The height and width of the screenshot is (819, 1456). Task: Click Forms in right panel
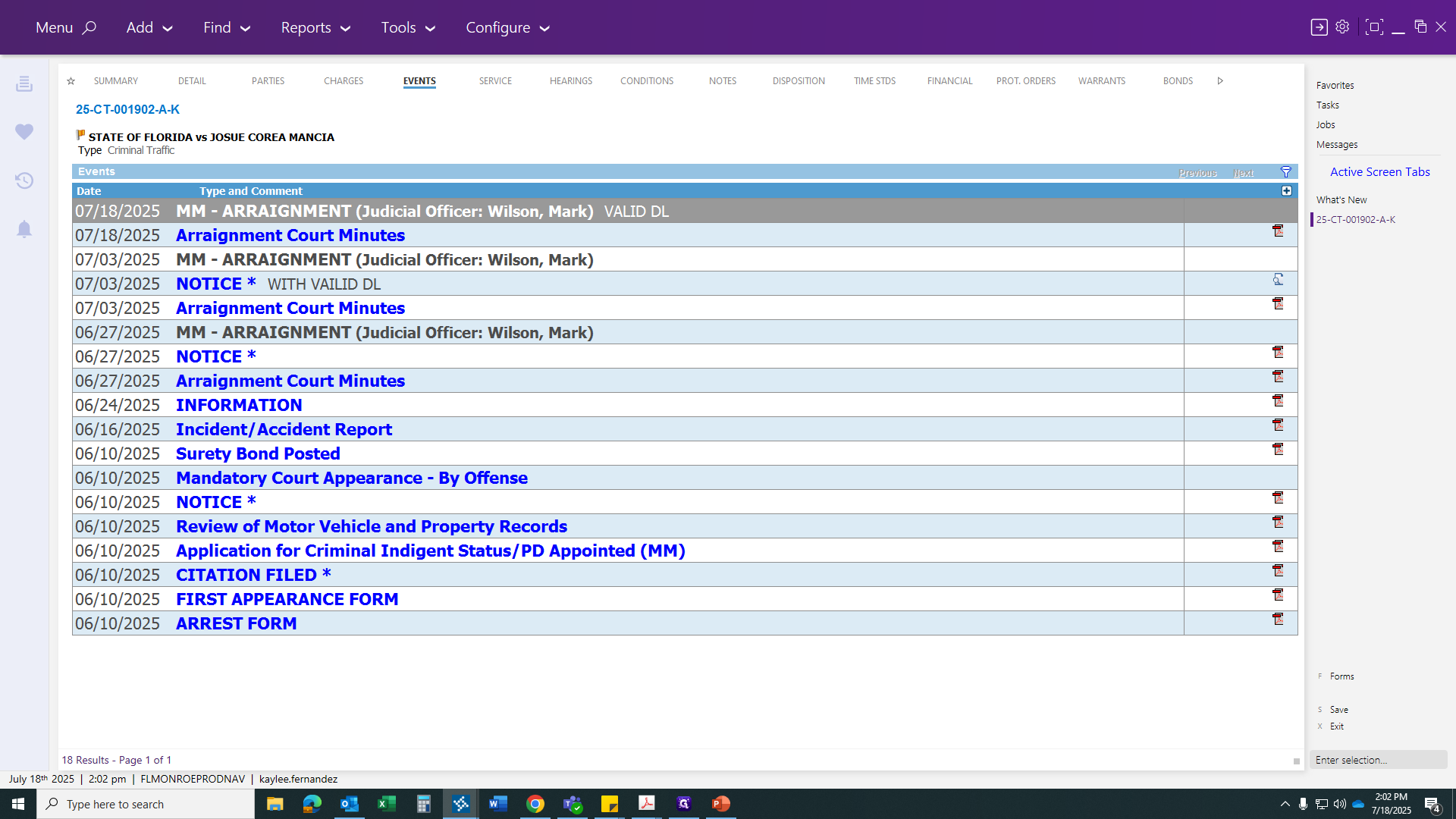pyautogui.click(x=1341, y=676)
